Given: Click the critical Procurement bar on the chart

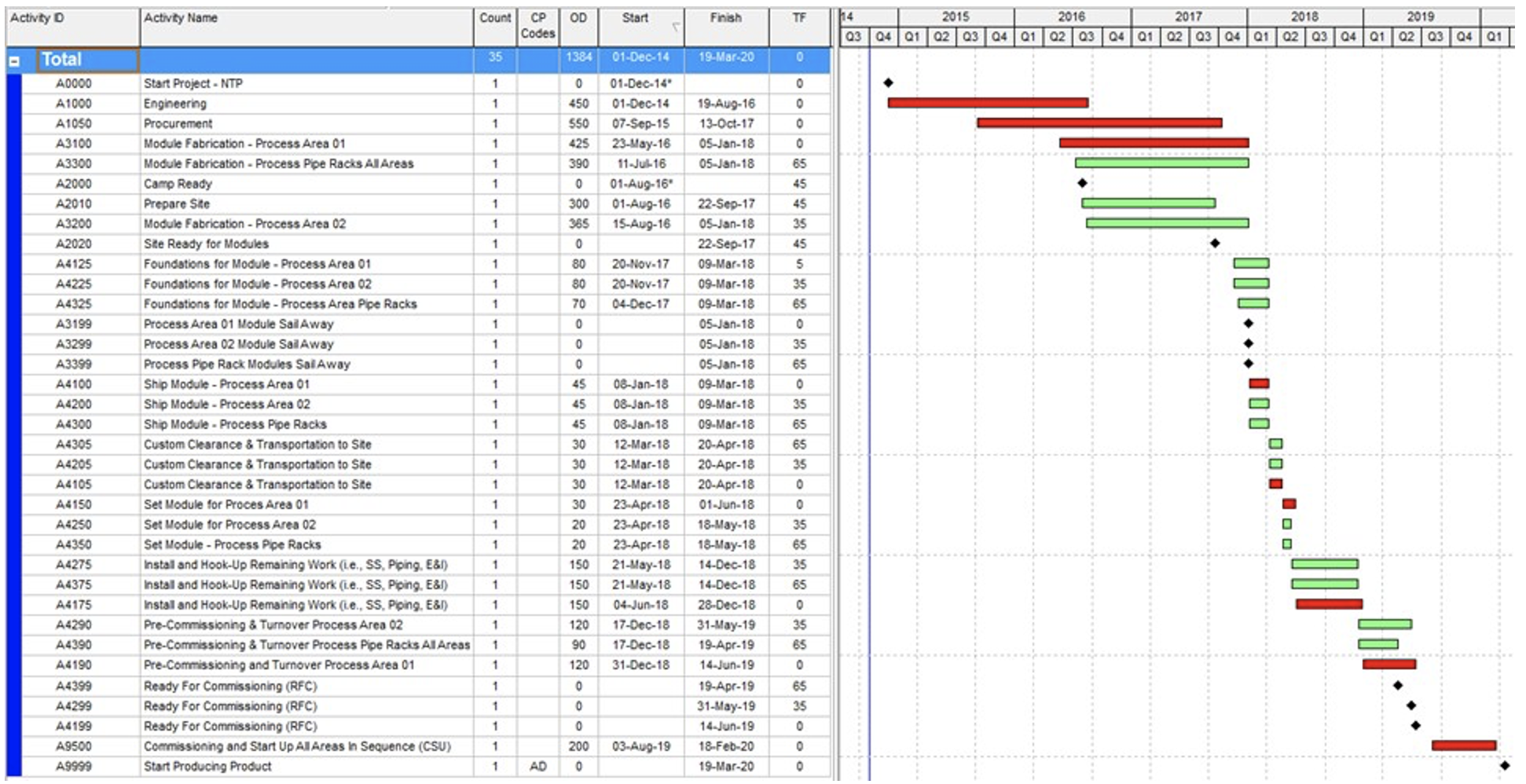Looking at the screenshot, I should 1100,122.
